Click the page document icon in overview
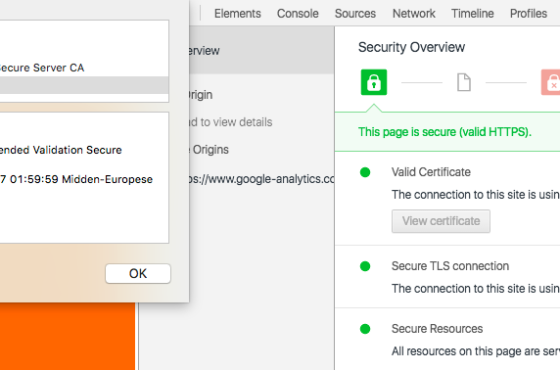 [464, 82]
